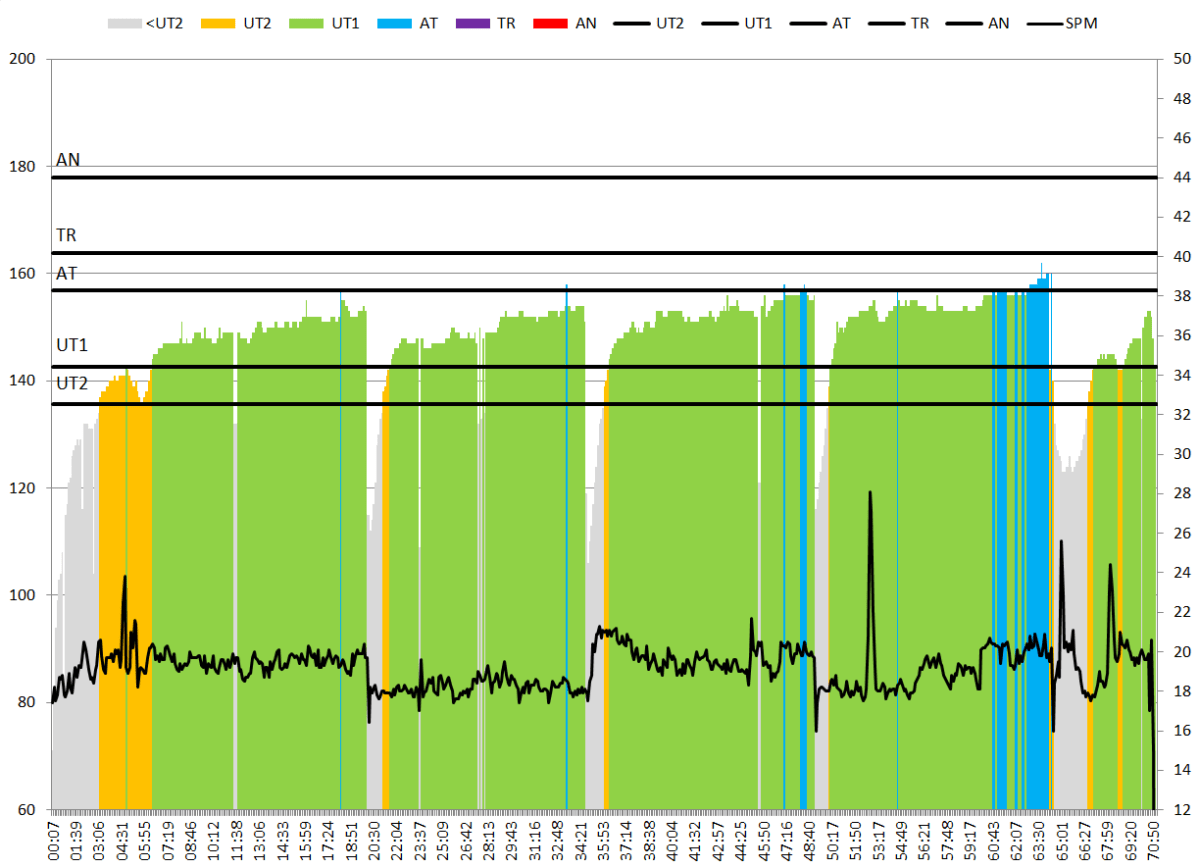Click the 100 value on the left axis

pos(21,595)
